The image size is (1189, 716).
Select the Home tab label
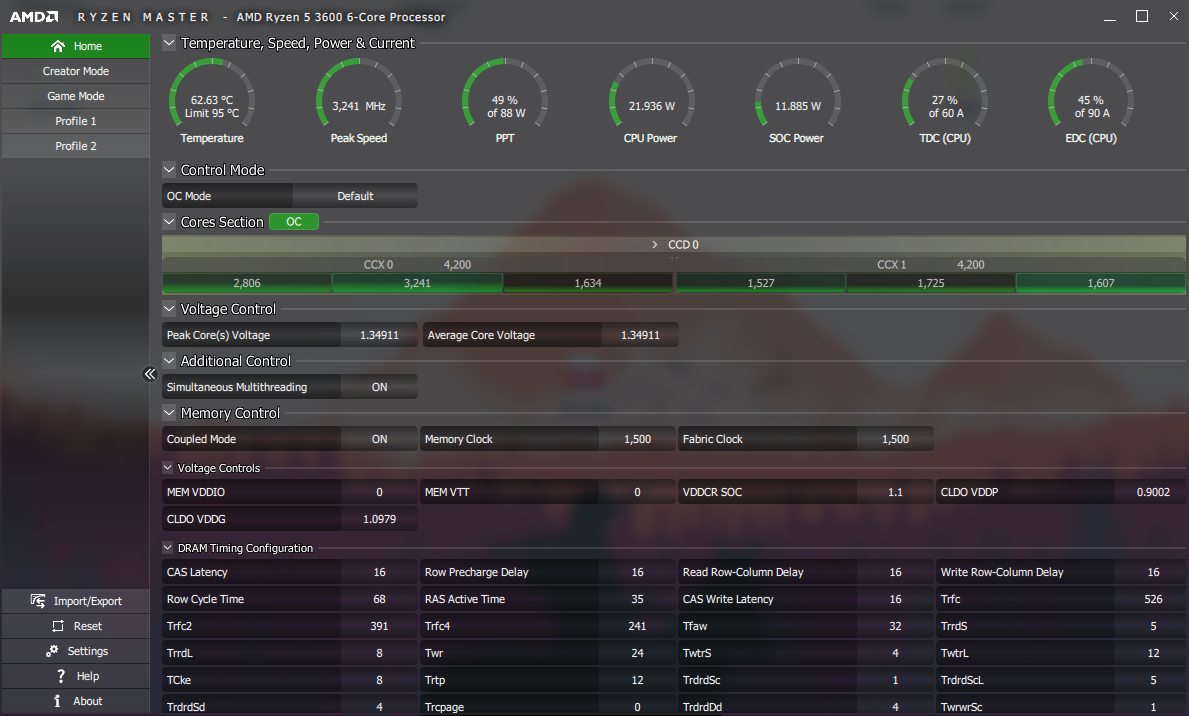[88, 46]
